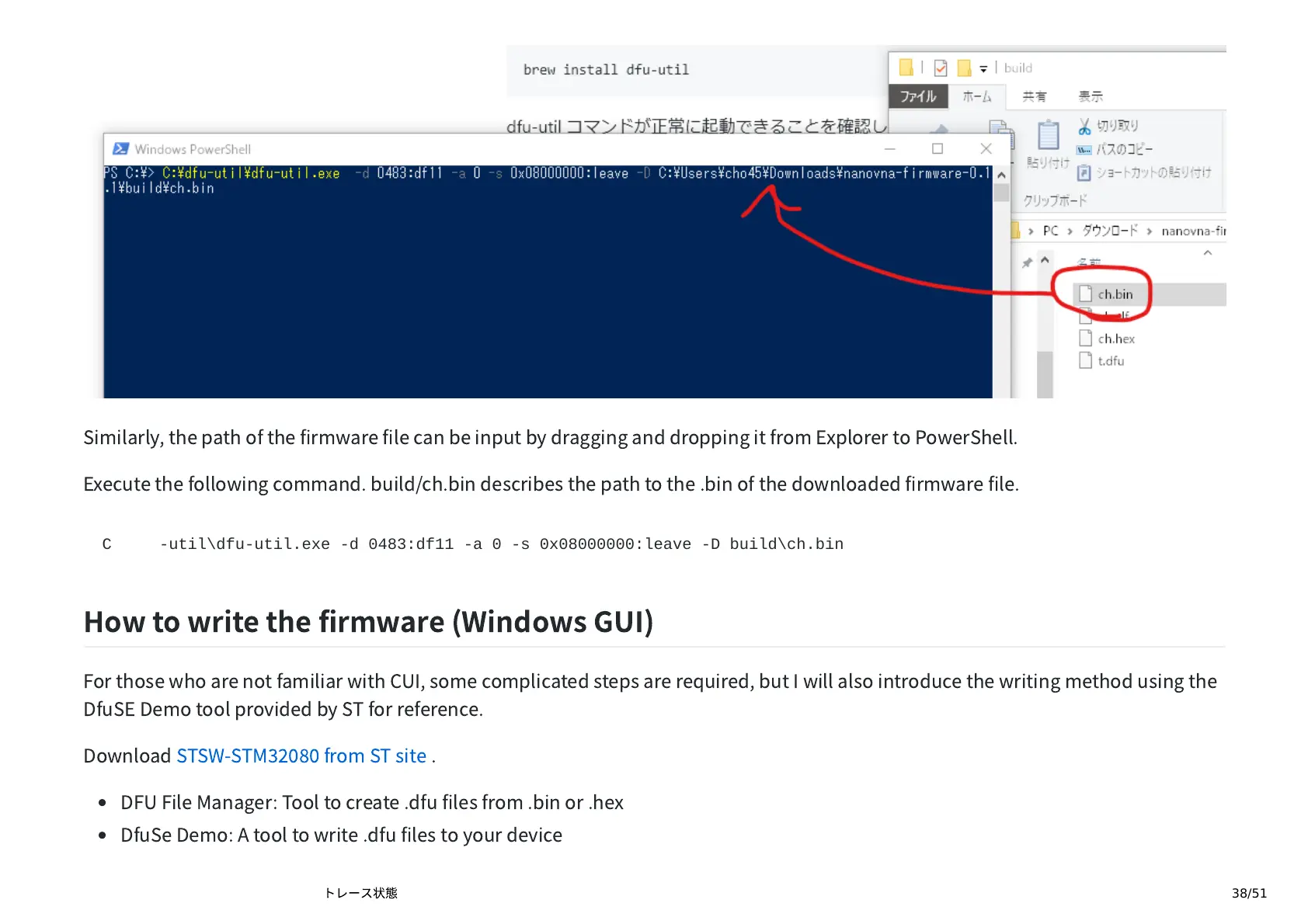Image resolution: width=1308 pixels, height=924 pixels.
Task: Click the t.dfu file icon
Action: [x=1085, y=360]
